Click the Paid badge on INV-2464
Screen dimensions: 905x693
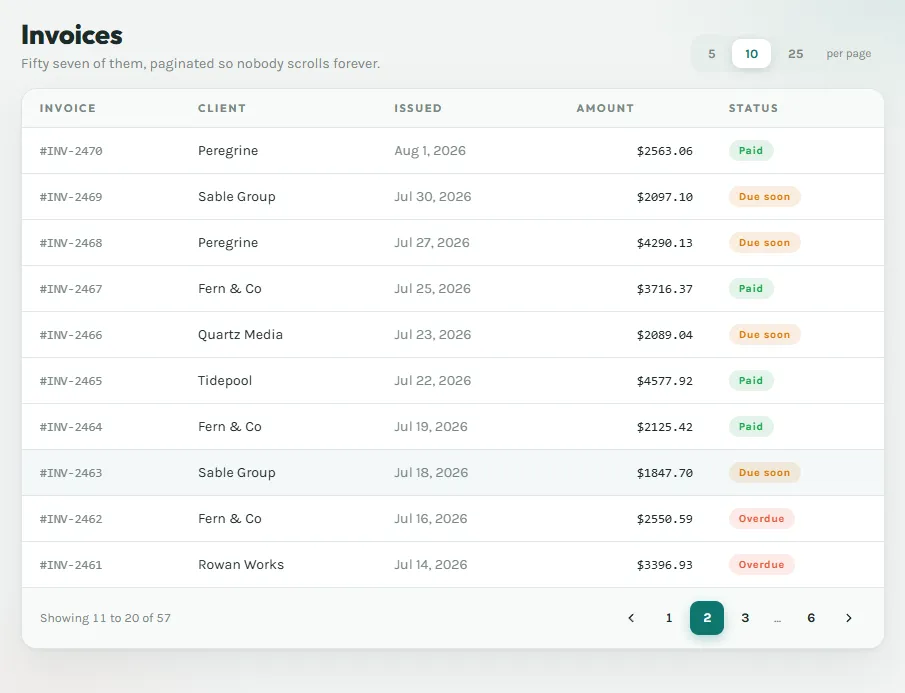pyautogui.click(x=751, y=426)
